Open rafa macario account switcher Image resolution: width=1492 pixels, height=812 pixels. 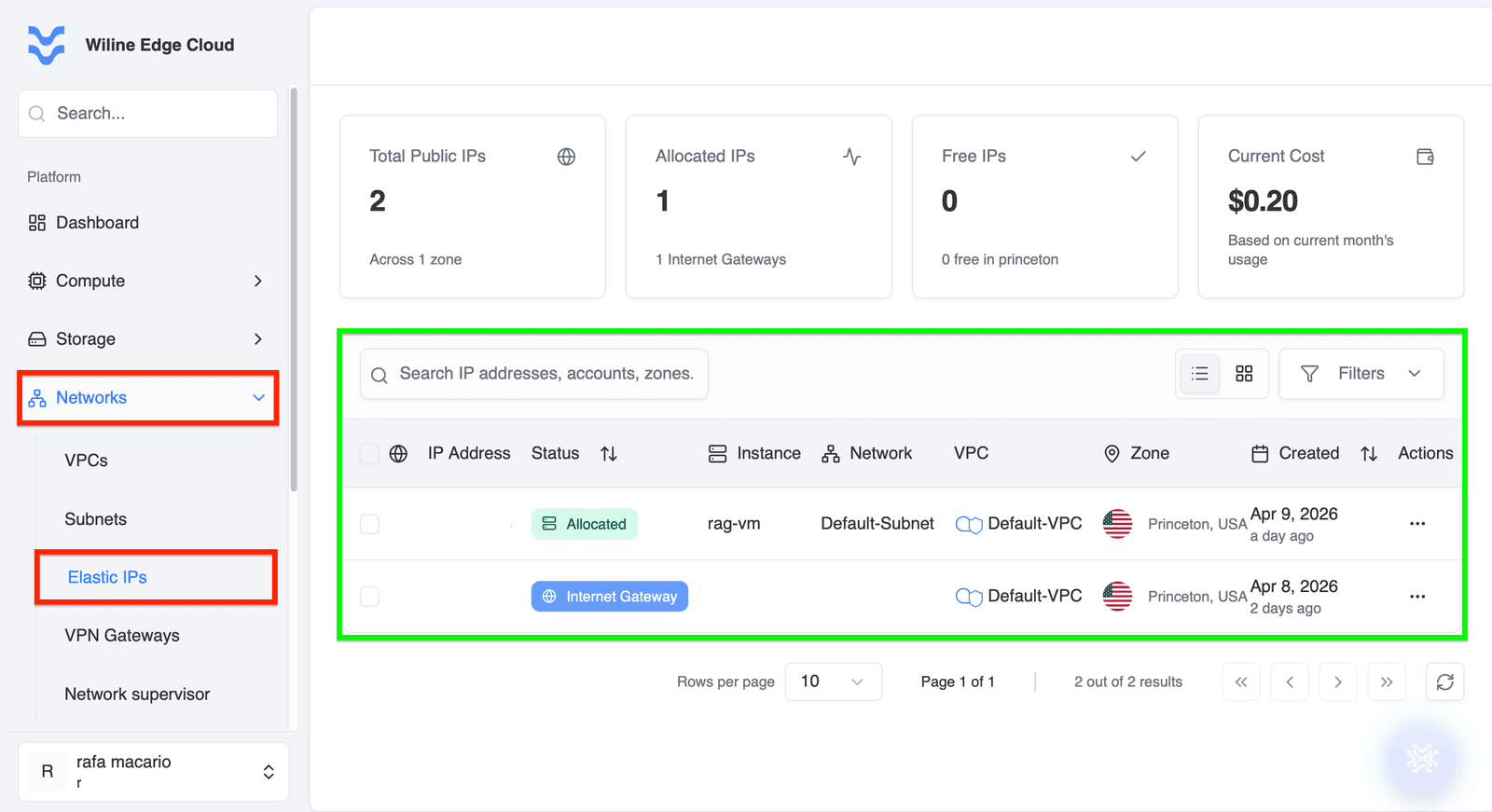coord(154,772)
